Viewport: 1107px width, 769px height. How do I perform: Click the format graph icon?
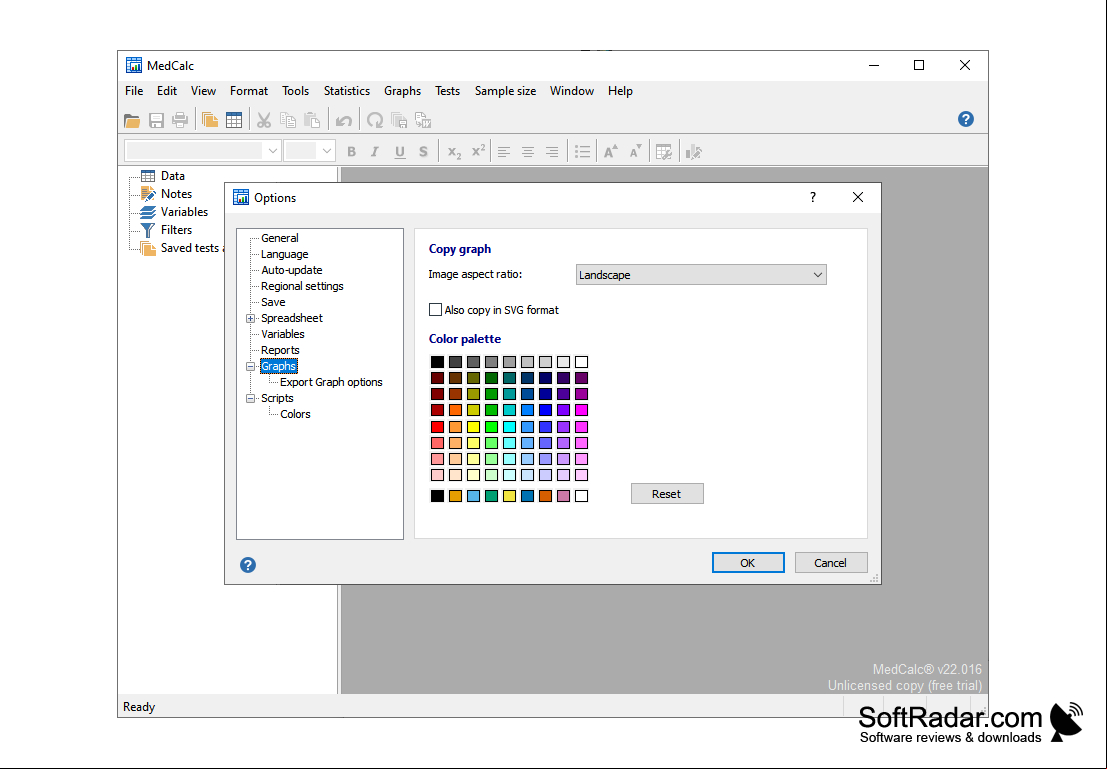(693, 152)
